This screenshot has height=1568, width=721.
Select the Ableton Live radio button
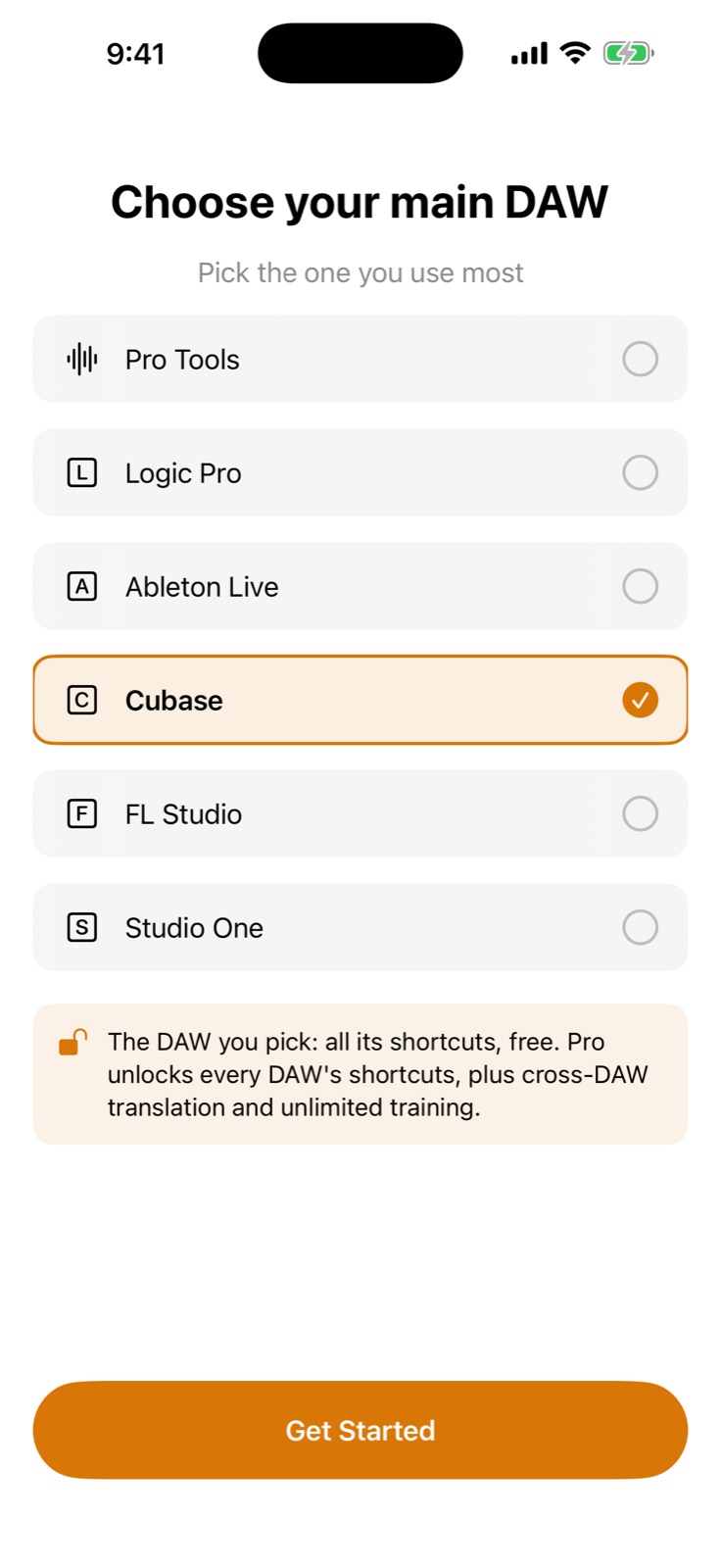tap(641, 587)
